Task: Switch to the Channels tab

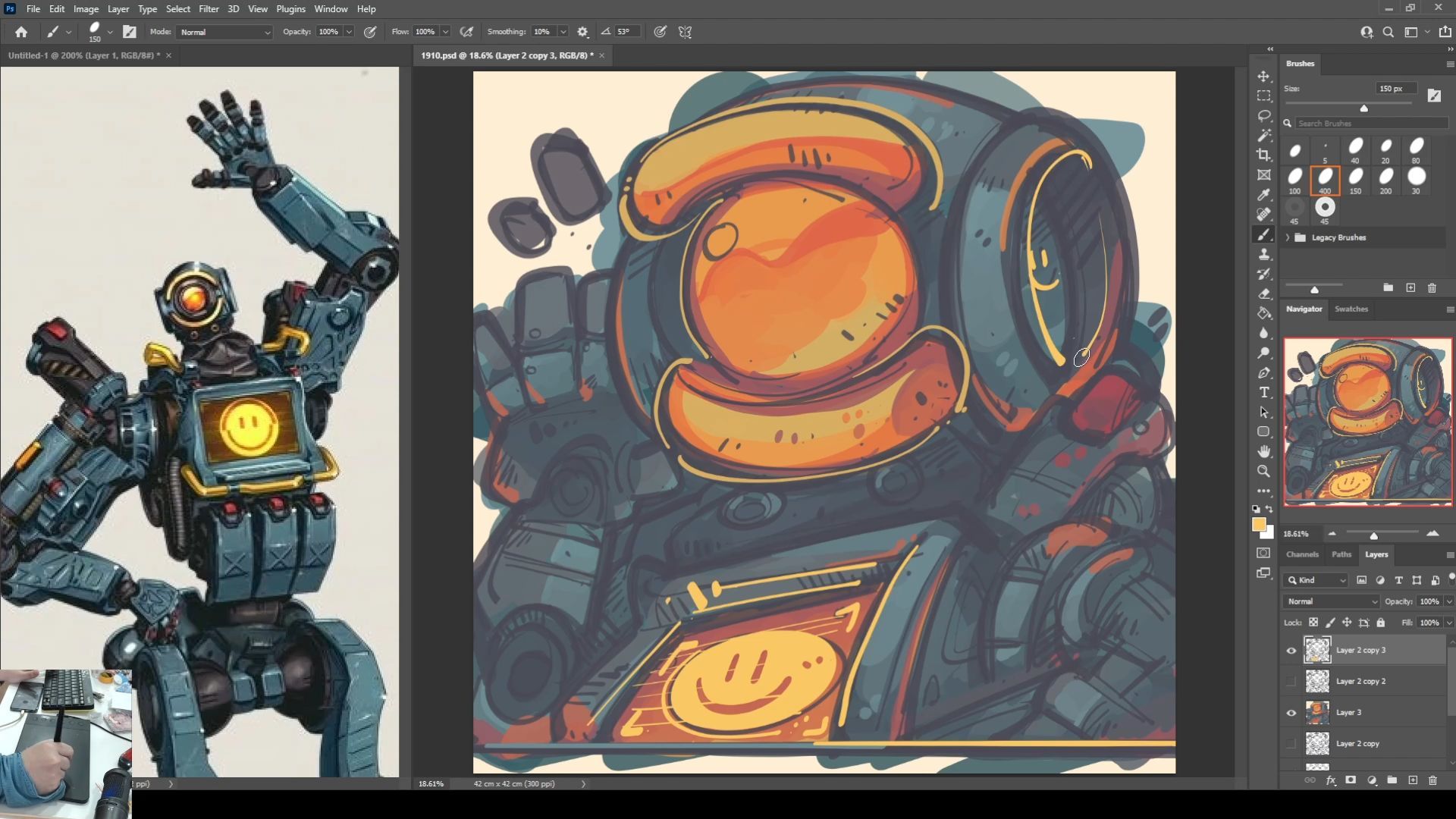Action: [1302, 554]
